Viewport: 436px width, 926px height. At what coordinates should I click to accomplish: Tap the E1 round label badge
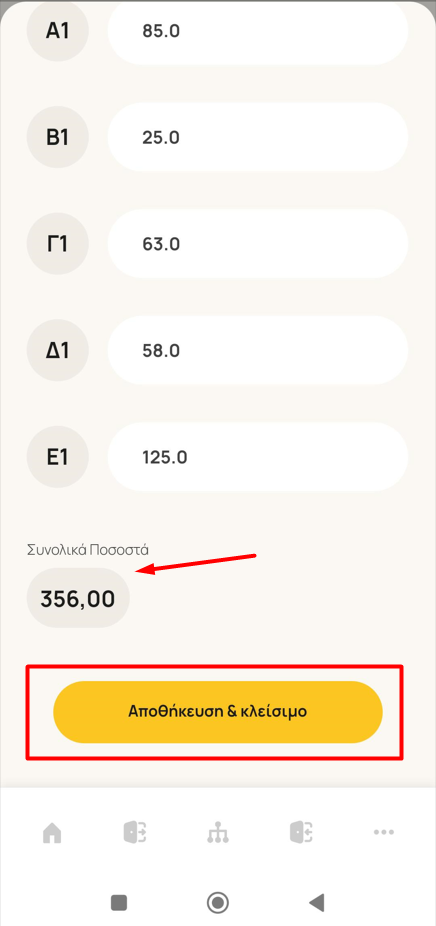click(x=58, y=457)
